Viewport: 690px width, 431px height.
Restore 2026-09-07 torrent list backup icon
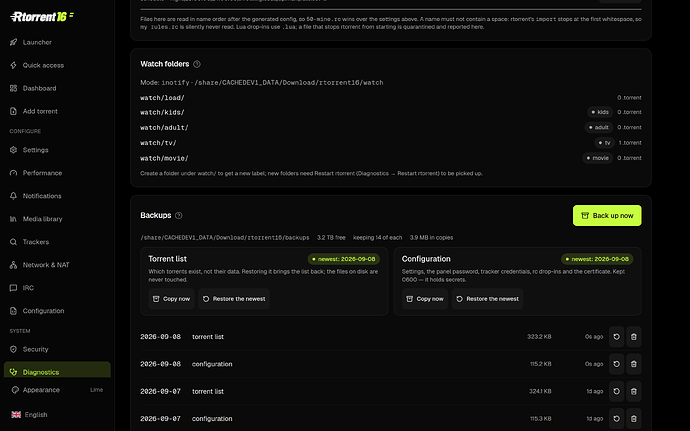tap(617, 391)
